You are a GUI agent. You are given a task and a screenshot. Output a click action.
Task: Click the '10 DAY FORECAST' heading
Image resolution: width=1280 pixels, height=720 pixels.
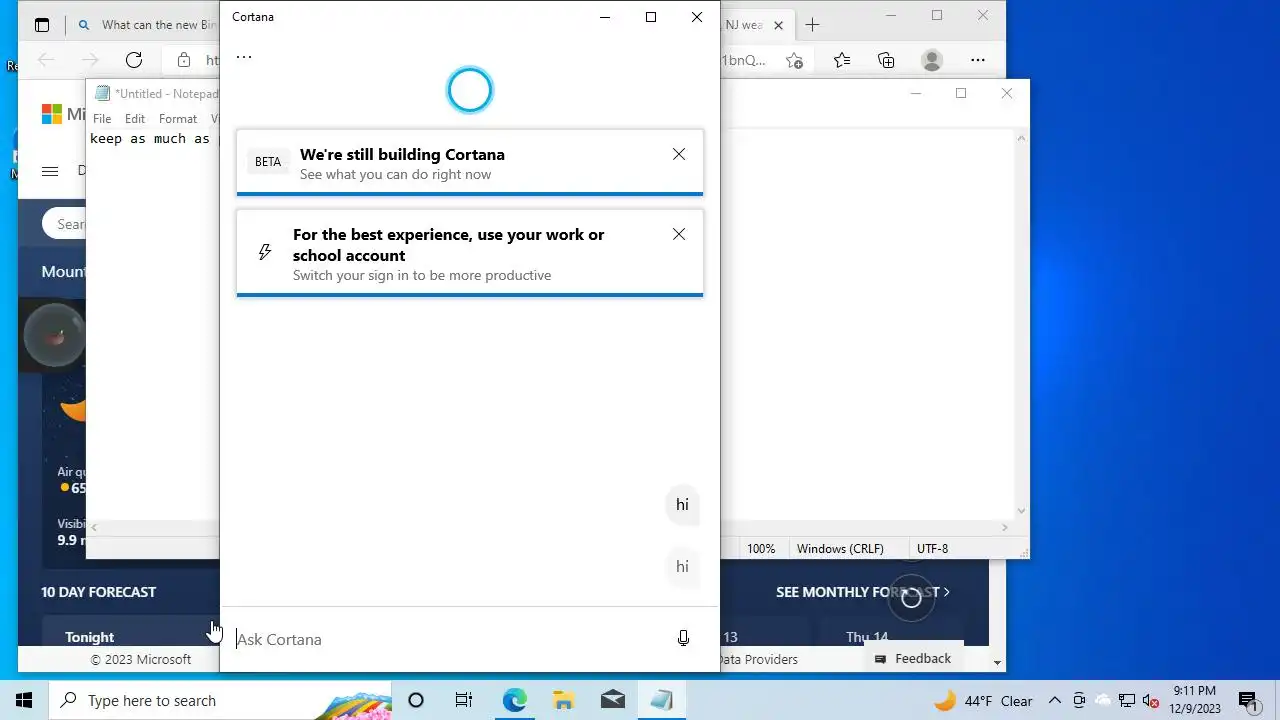click(x=99, y=592)
